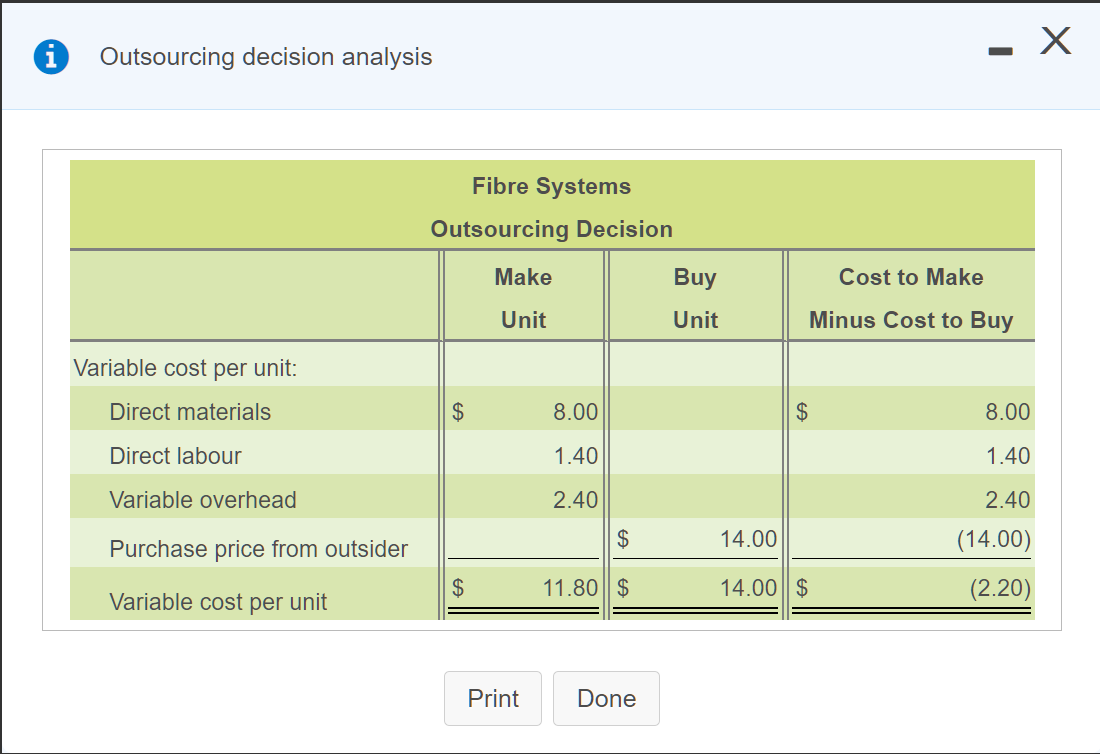Viewport: 1100px width, 754px height.
Task: Click the Buy Unit total 14.00
Action: tap(749, 588)
